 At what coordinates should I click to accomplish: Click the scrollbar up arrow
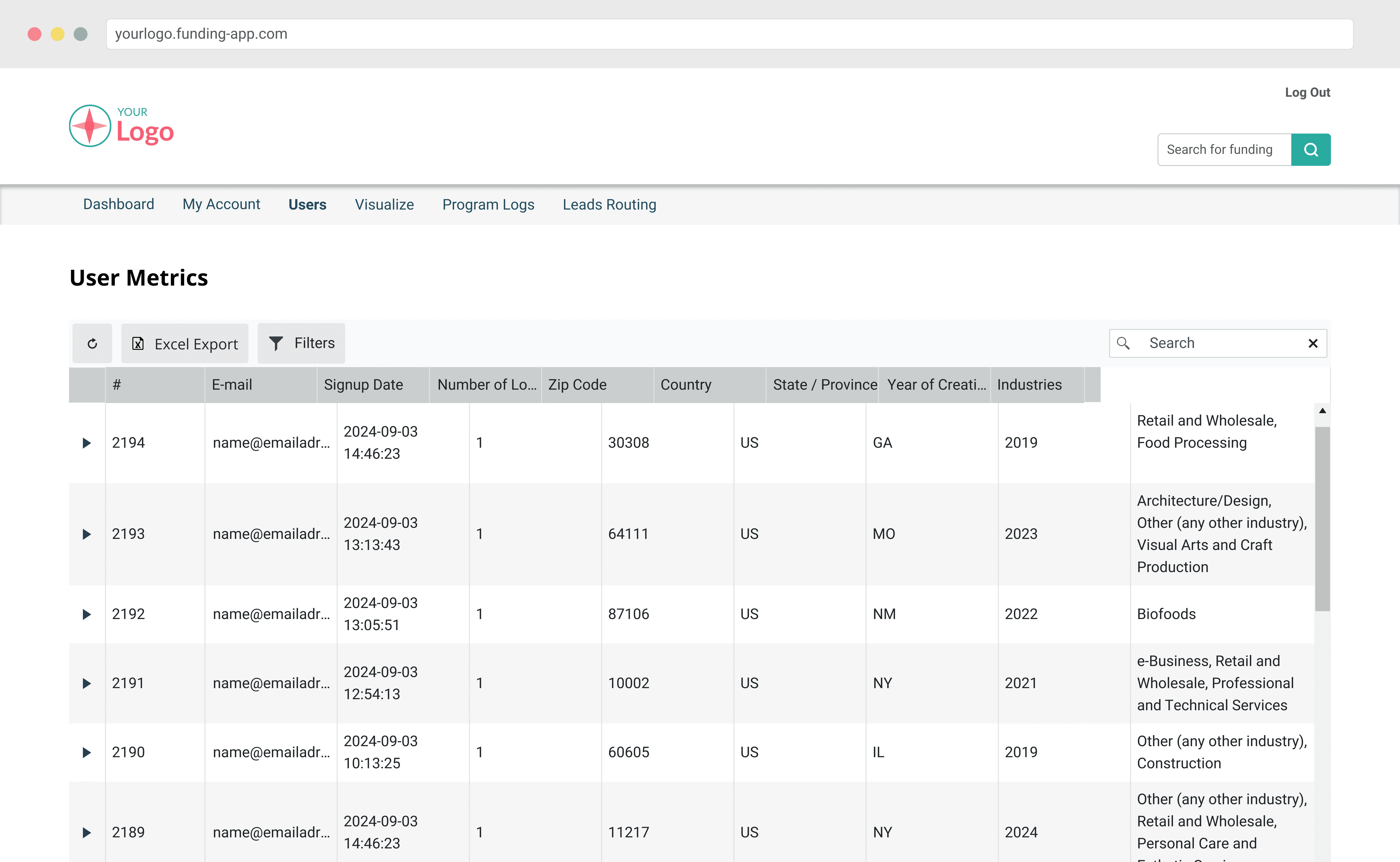click(1322, 410)
